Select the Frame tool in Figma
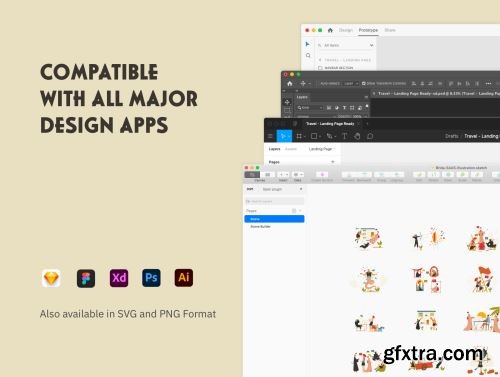500x377 pixels. pyautogui.click(x=300, y=136)
